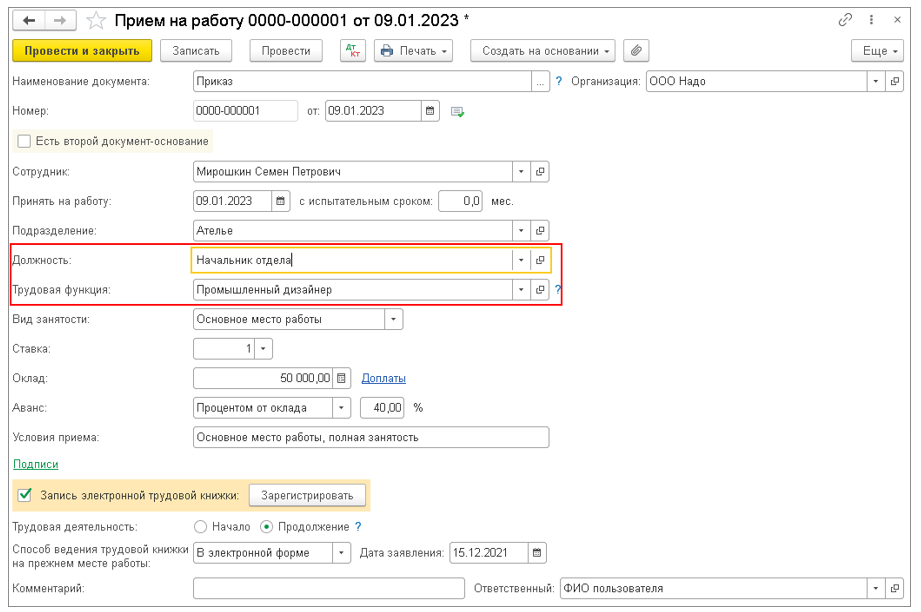Enable Есть второй документ-основание checkbox
921x612 pixels.
point(24,141)
